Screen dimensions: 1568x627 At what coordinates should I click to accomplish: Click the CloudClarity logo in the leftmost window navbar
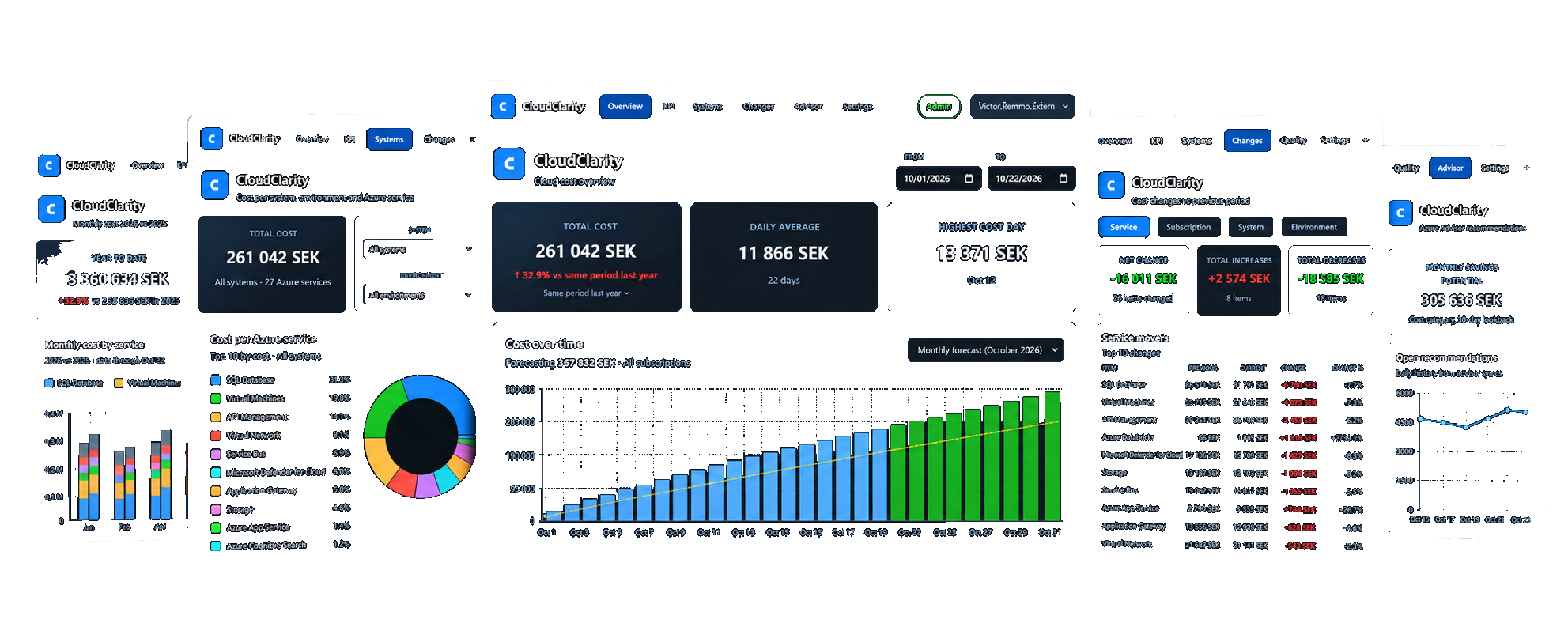tap(49, 165)
